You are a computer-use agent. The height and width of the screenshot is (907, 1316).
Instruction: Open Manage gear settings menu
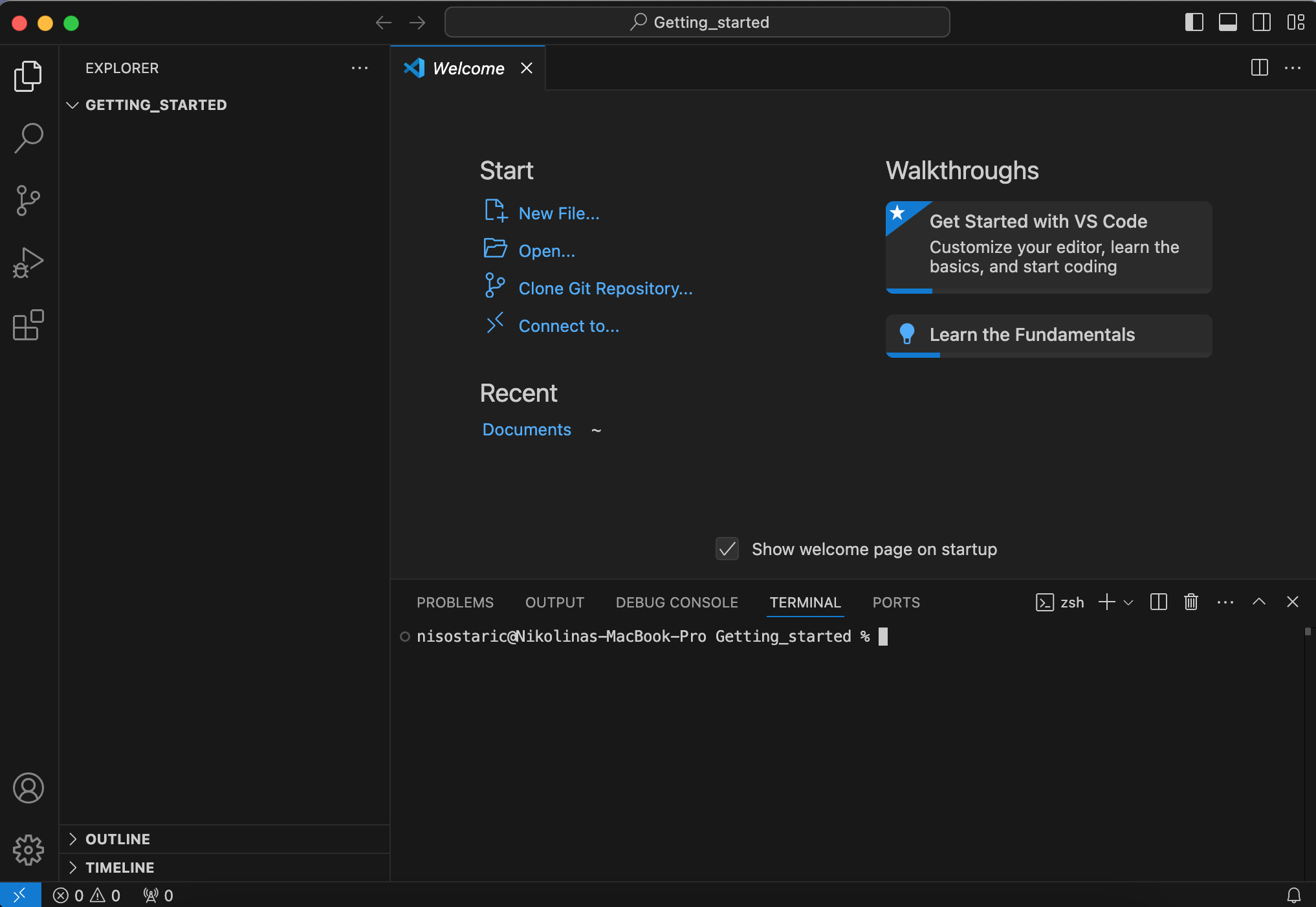coord(28,849)
